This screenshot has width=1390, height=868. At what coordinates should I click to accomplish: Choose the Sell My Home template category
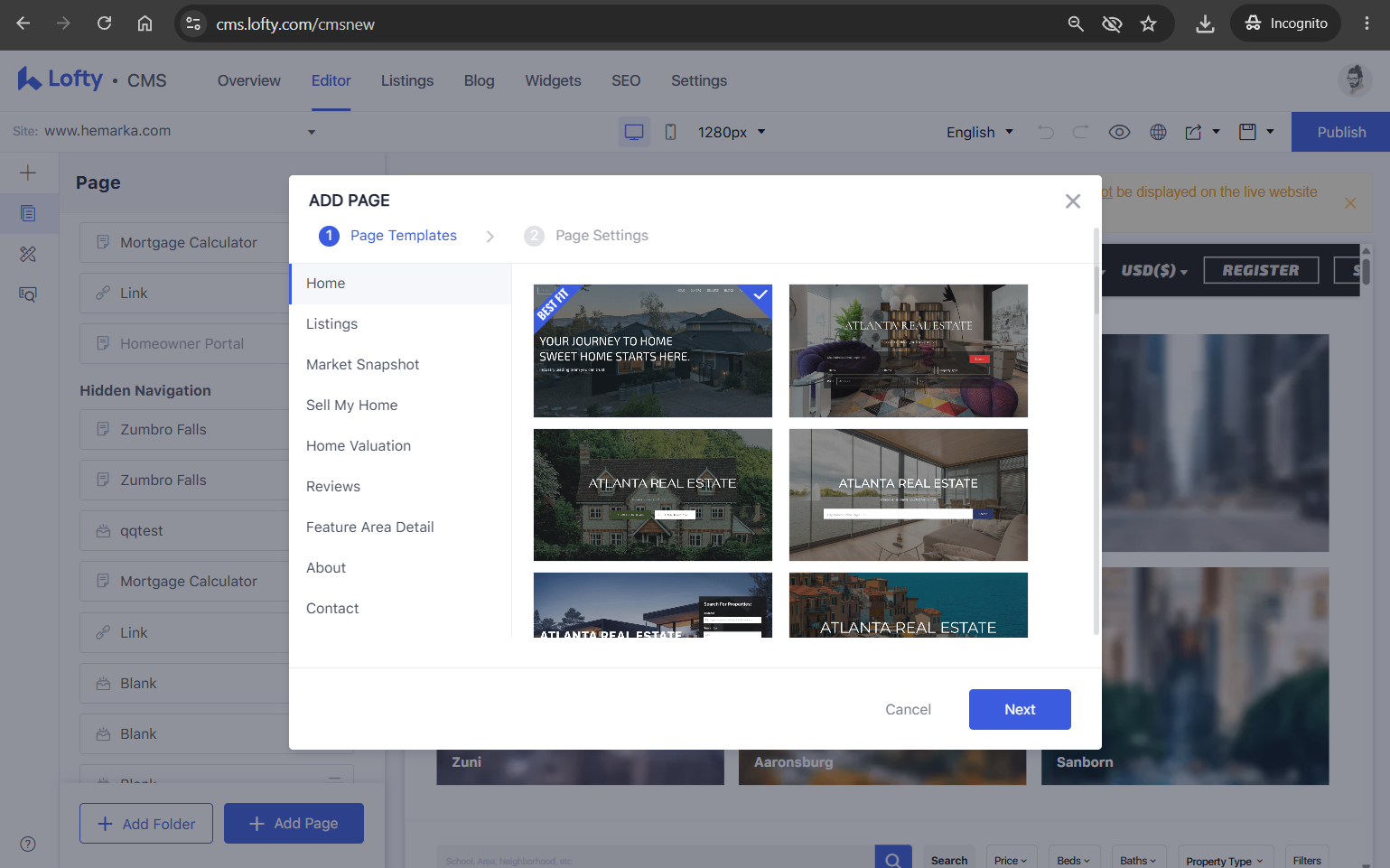click(400, 406)
